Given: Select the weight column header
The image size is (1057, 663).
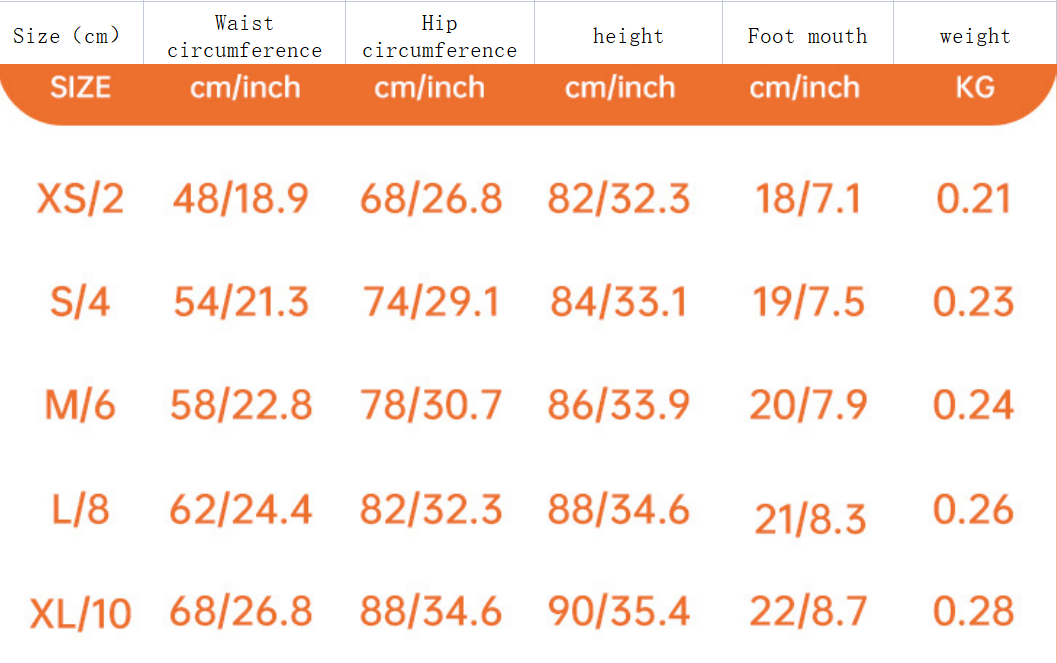Looking at the screenshot, I should coord(974,36).
